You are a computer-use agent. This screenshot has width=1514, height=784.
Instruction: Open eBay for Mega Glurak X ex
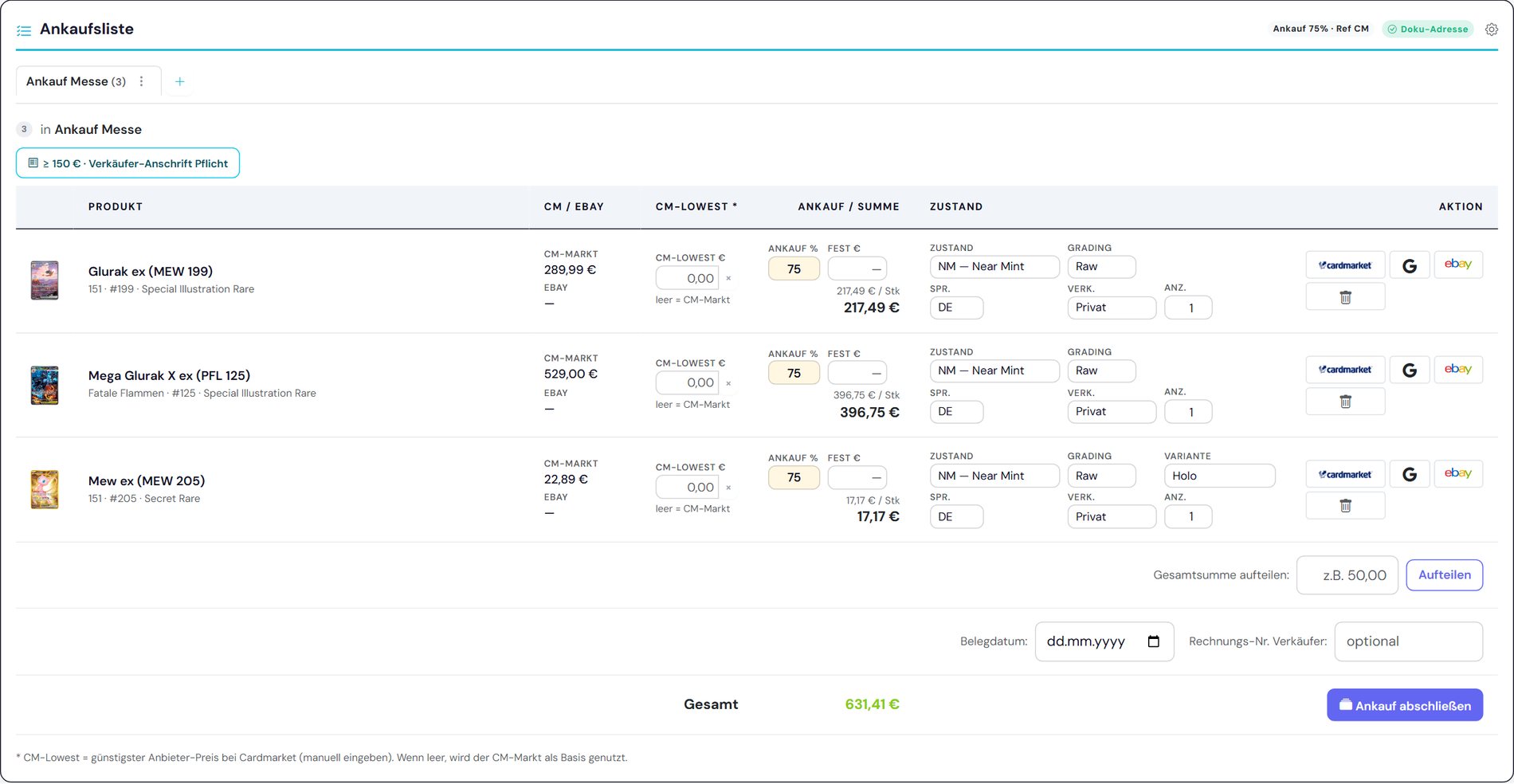pos(1458,370)
